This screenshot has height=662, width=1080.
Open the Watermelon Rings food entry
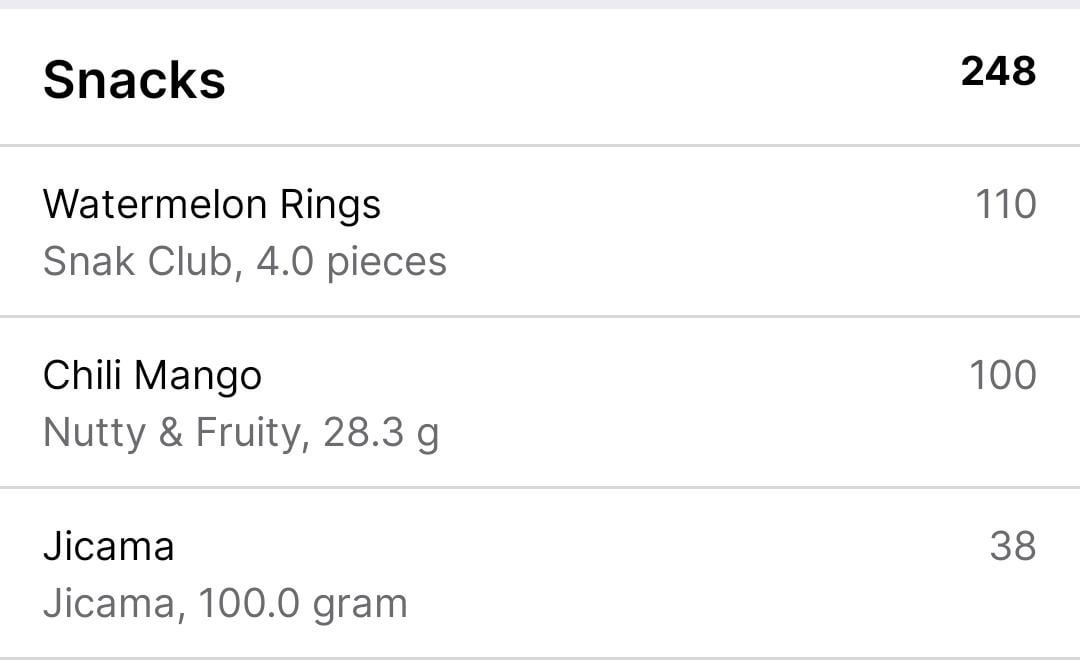540,231
